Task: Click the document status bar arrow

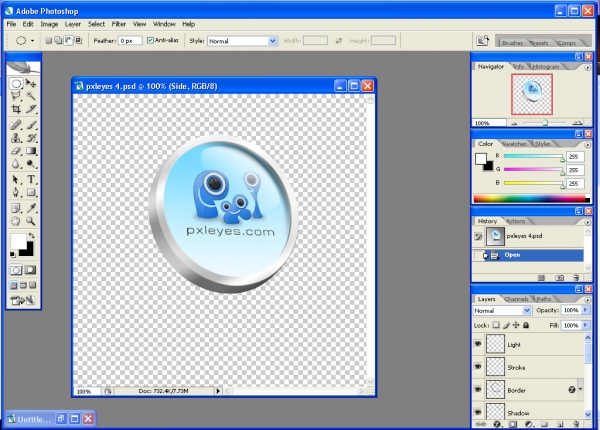Action: [218, 391]
